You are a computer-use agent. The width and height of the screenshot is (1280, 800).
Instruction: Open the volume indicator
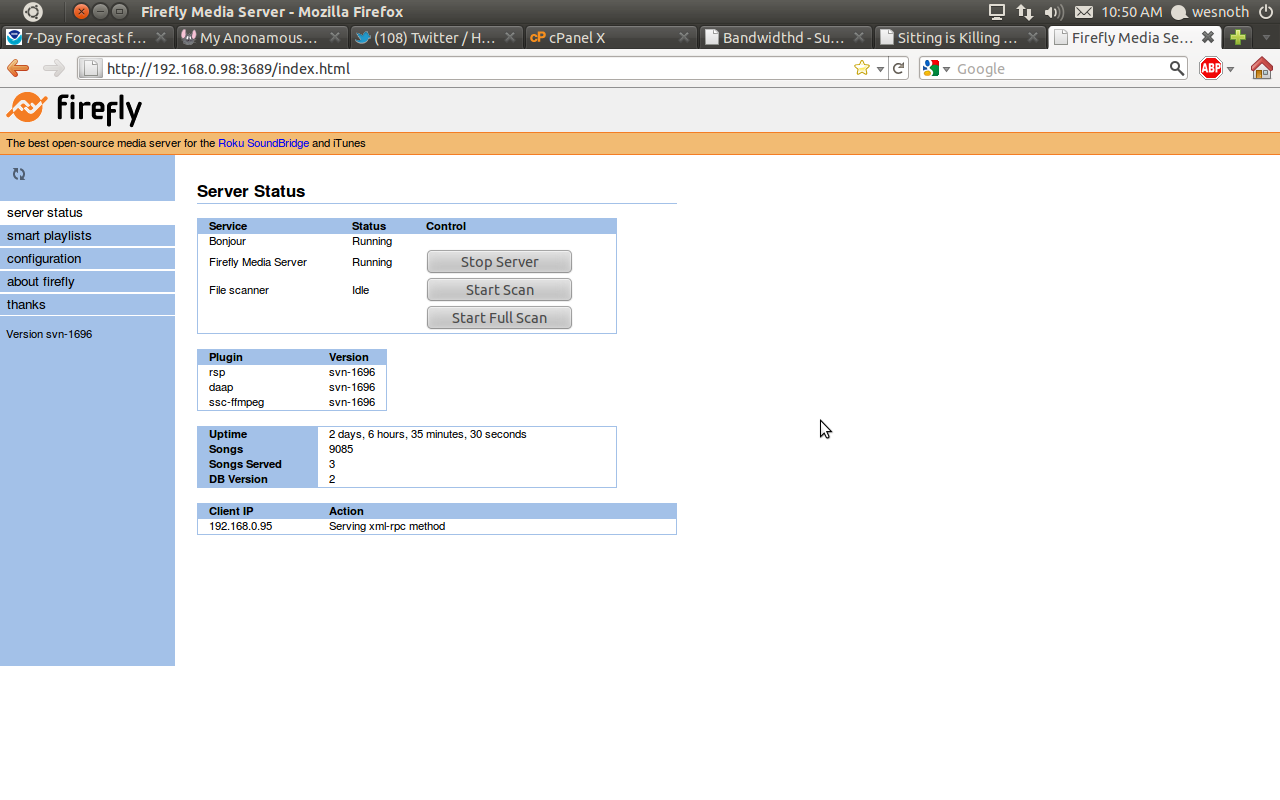pyautogui.click(x=1054, y=12)
